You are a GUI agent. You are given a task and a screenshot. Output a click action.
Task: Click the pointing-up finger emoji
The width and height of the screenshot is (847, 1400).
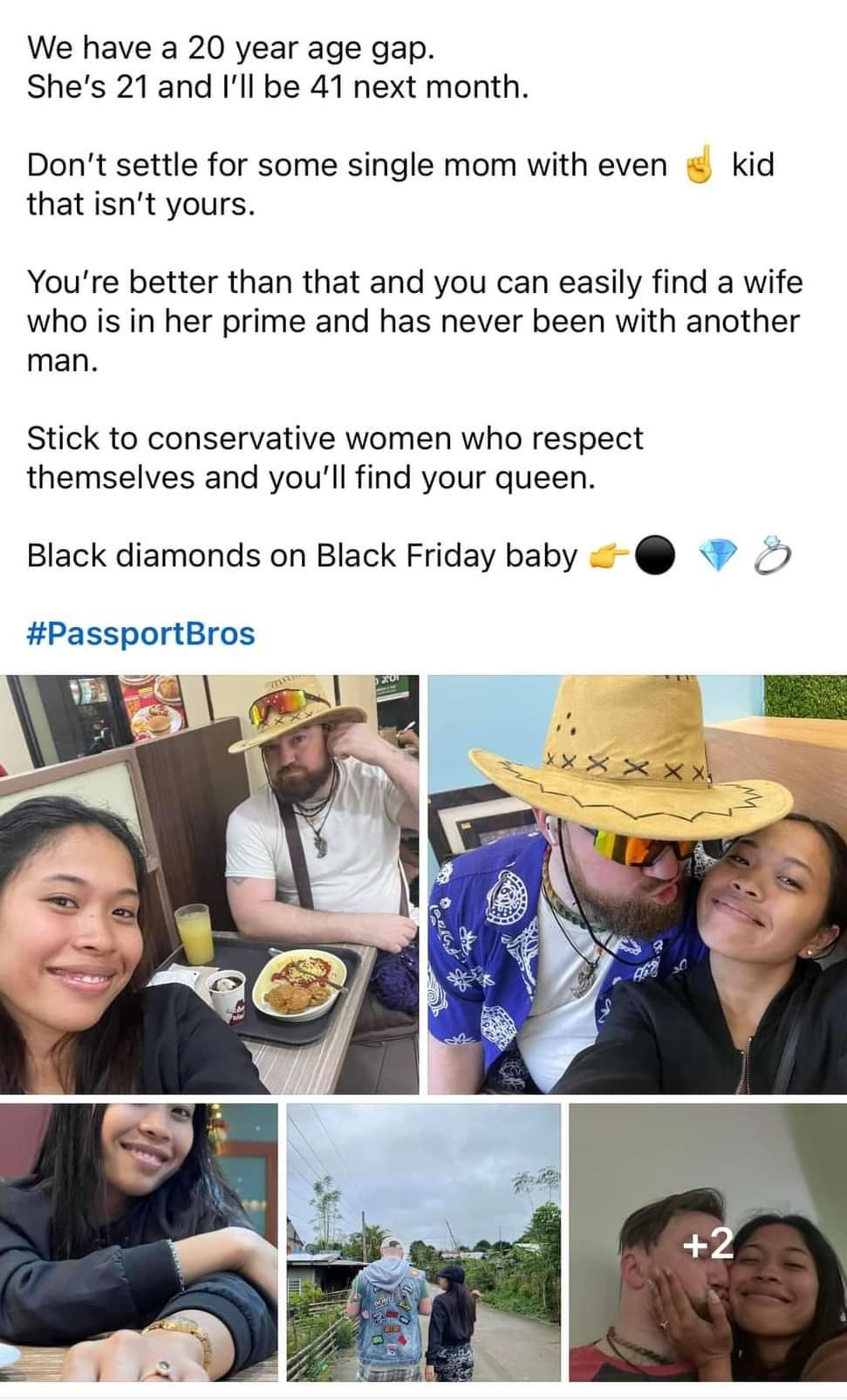pyautogui.click(x=700, y=164)
